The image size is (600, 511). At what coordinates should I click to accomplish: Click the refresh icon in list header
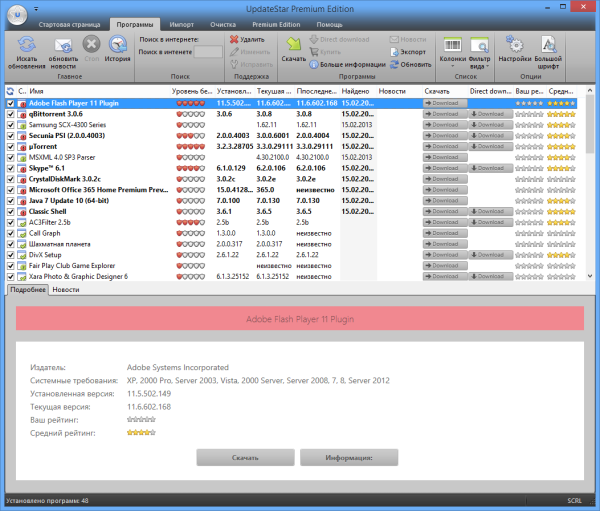click(10, 91)
